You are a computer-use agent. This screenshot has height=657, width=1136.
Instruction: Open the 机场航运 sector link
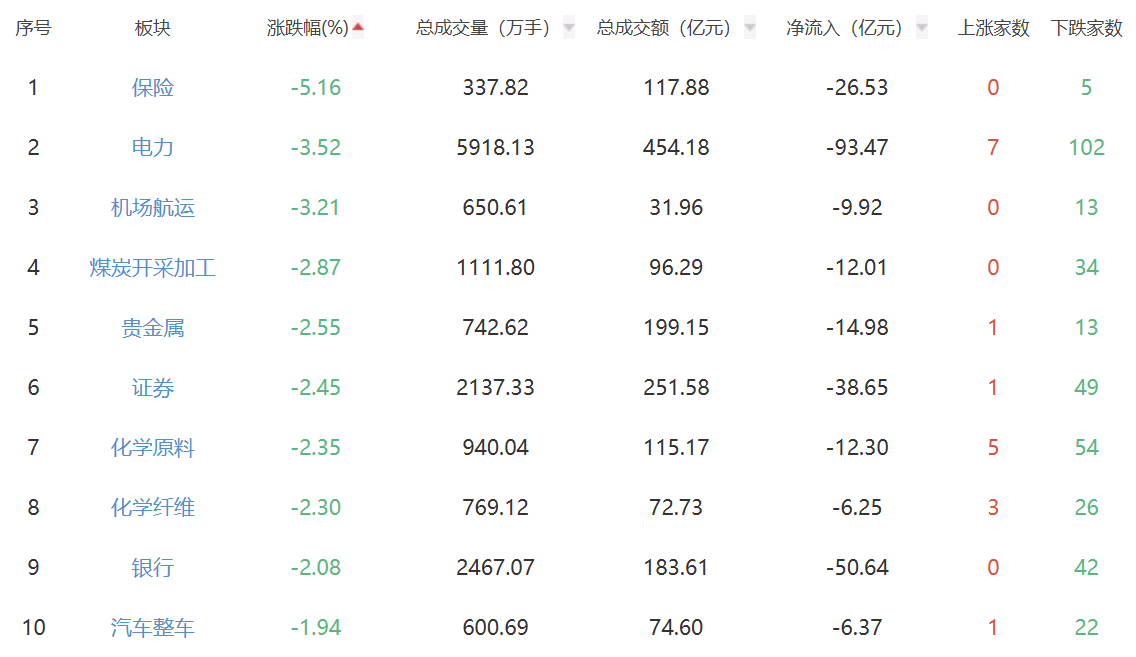coord(152,208)
